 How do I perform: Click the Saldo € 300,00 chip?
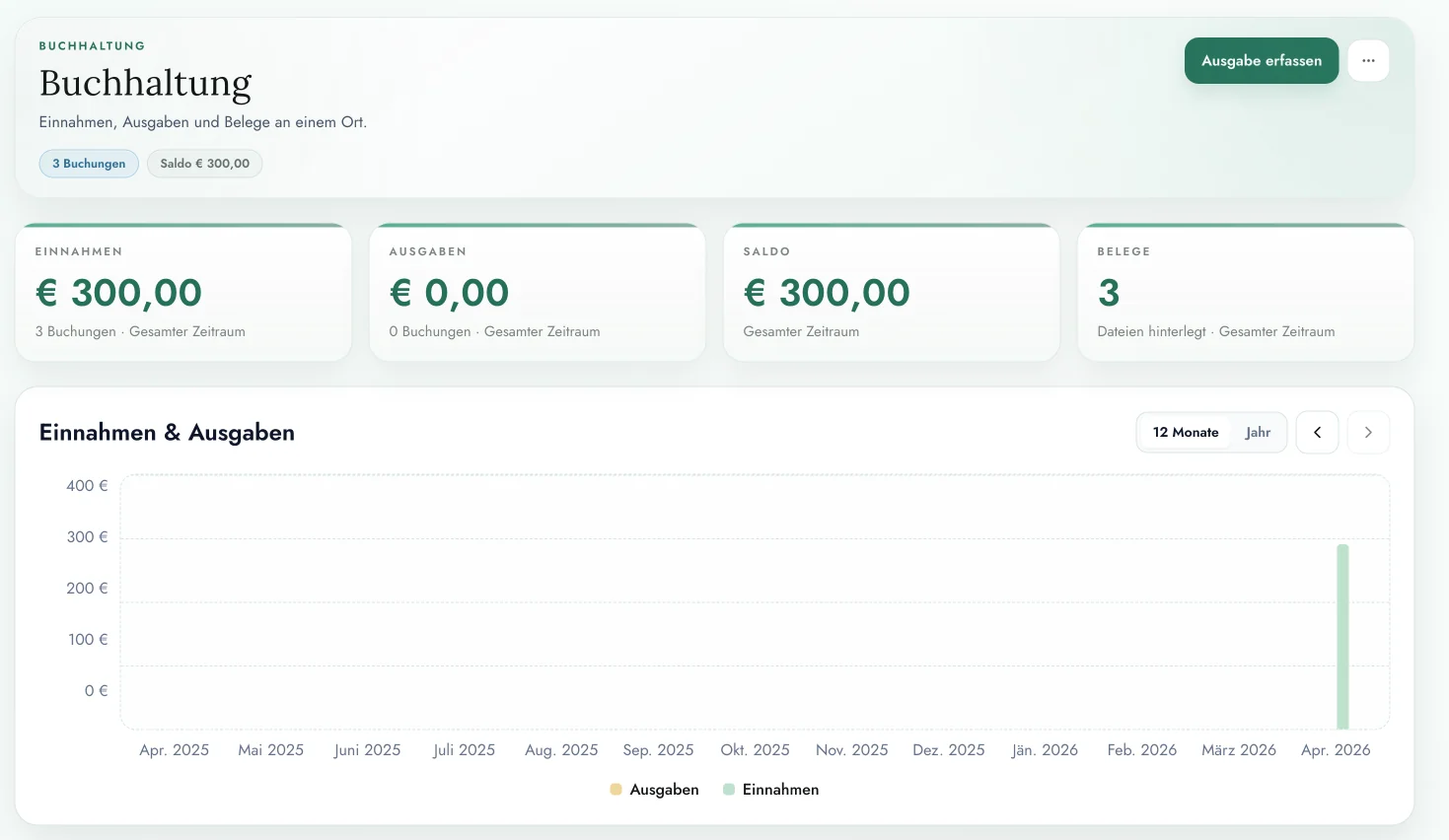[x=205, y=164]
